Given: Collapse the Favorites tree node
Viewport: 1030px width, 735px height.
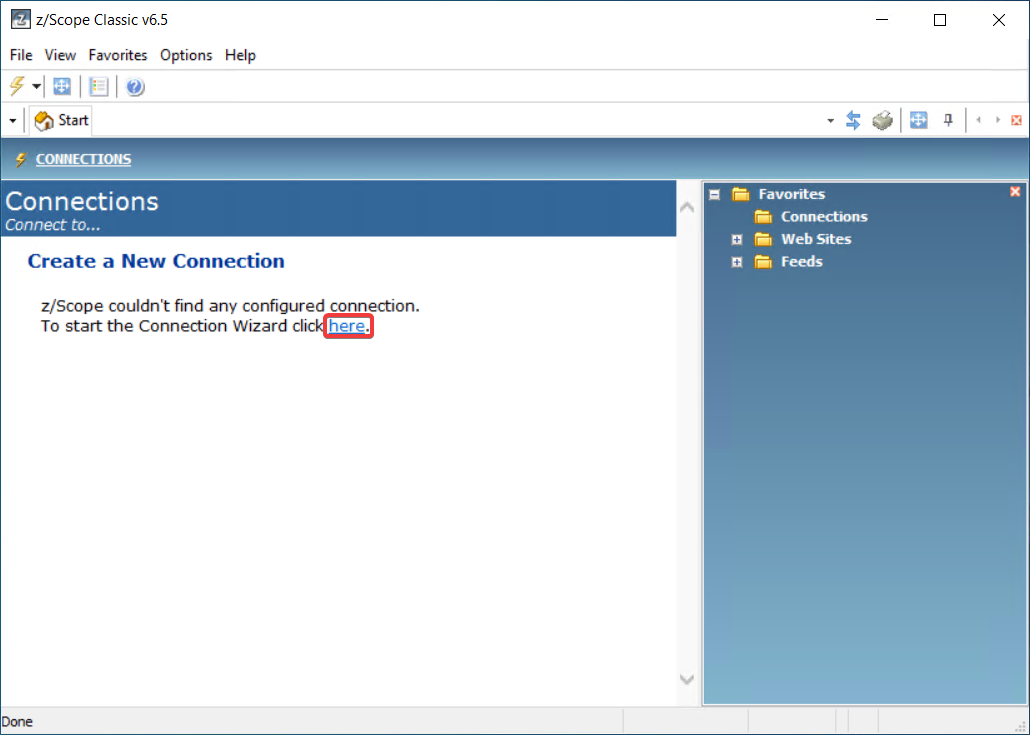Looking at the screenshot, I should (x=714, y=194).
